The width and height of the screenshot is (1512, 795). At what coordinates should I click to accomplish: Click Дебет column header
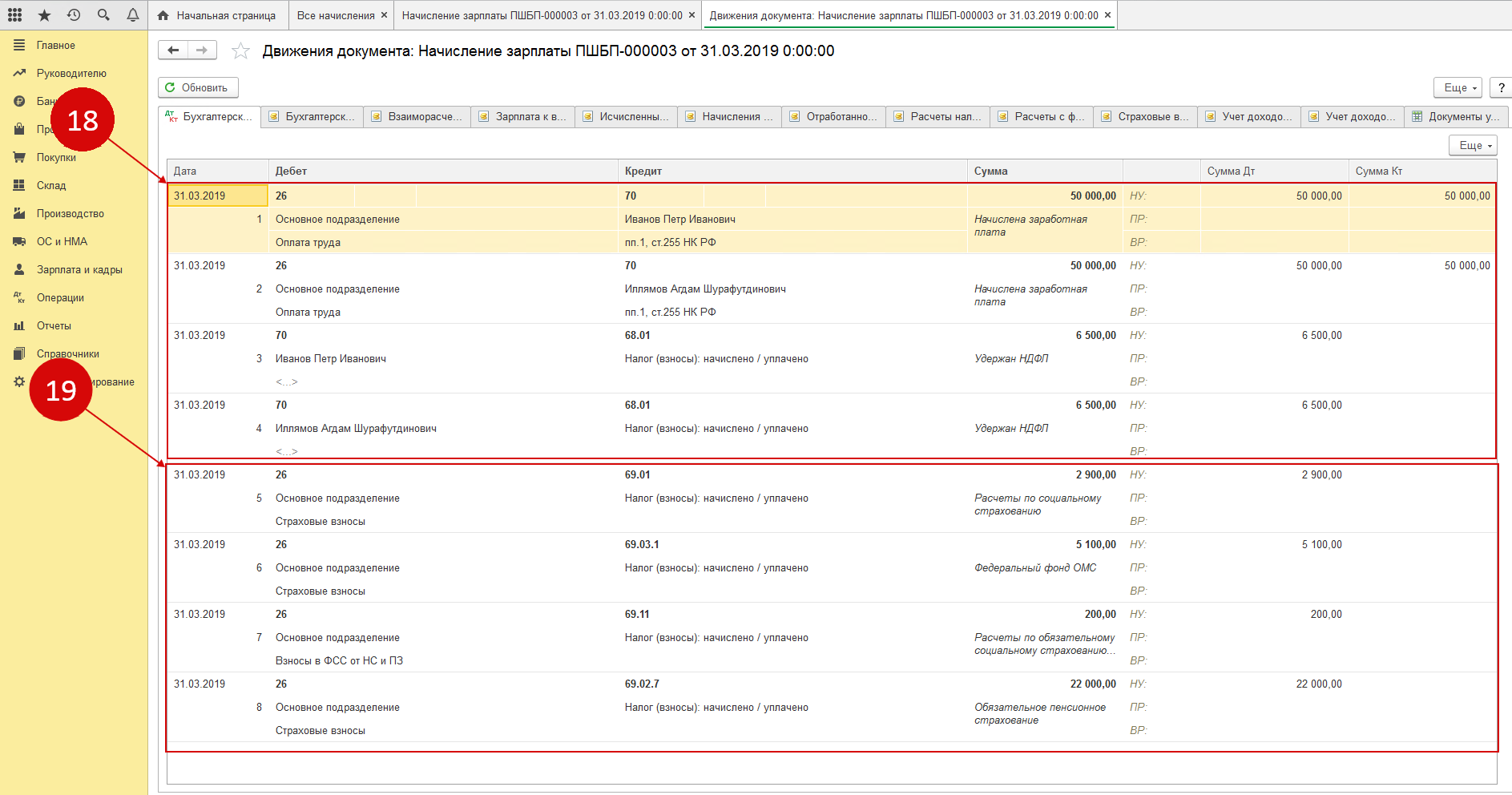(x=443, y=171)
